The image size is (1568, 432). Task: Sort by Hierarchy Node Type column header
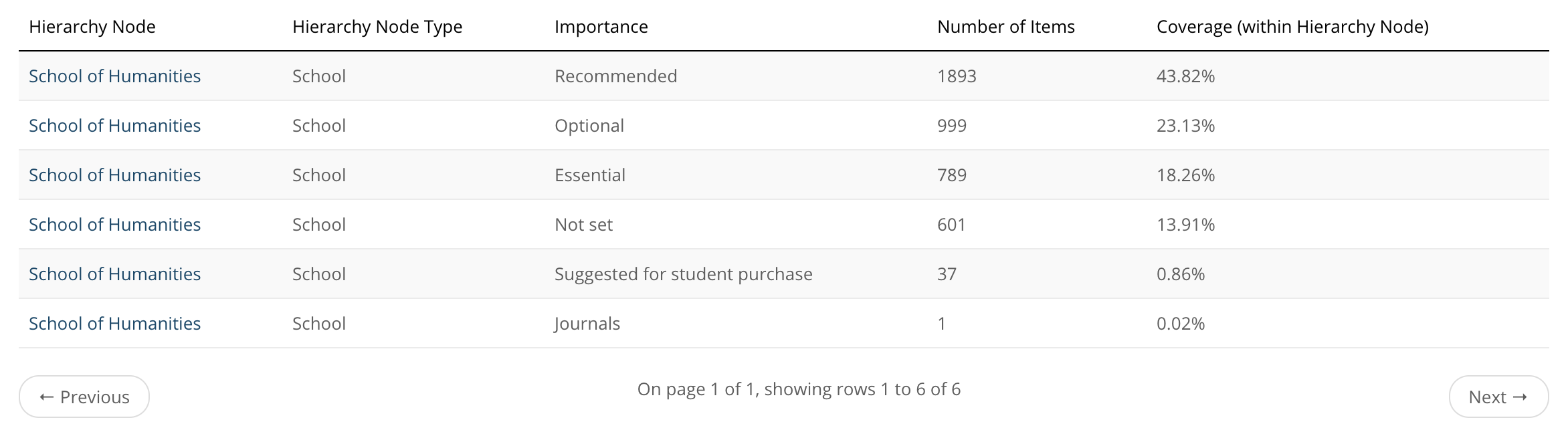(x=377, y=27)
